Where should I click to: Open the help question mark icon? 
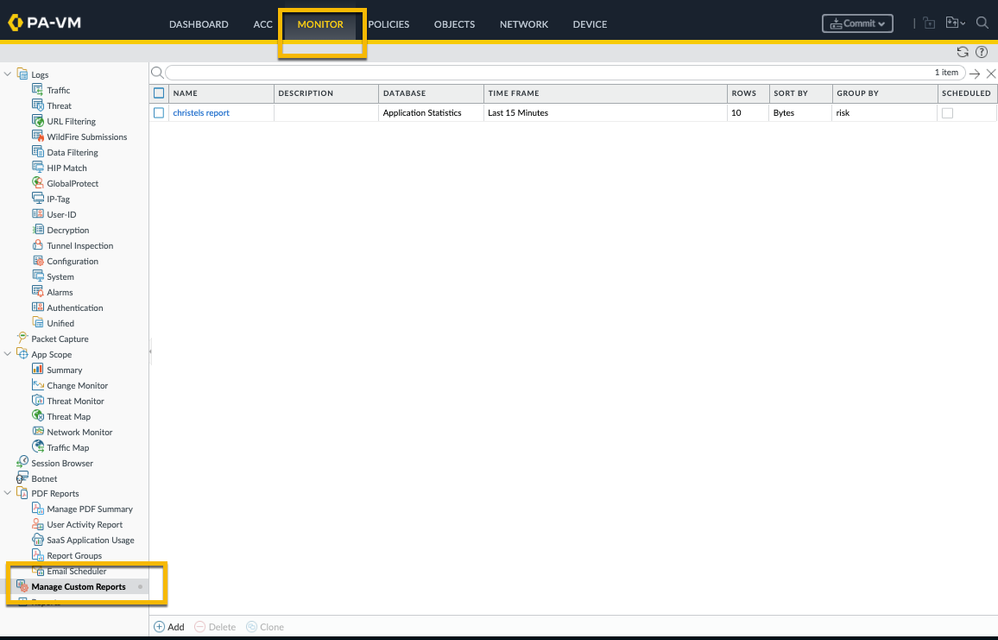[981, 52]
